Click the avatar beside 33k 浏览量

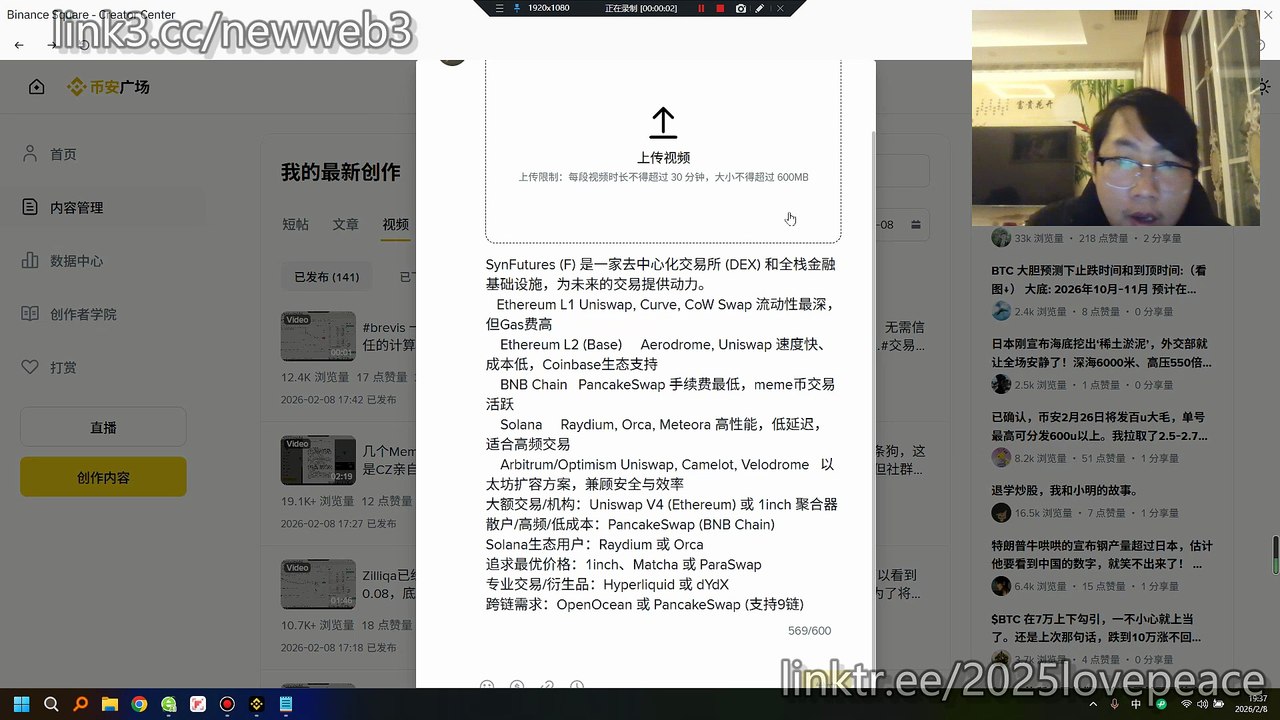[x=1001, y=238]
